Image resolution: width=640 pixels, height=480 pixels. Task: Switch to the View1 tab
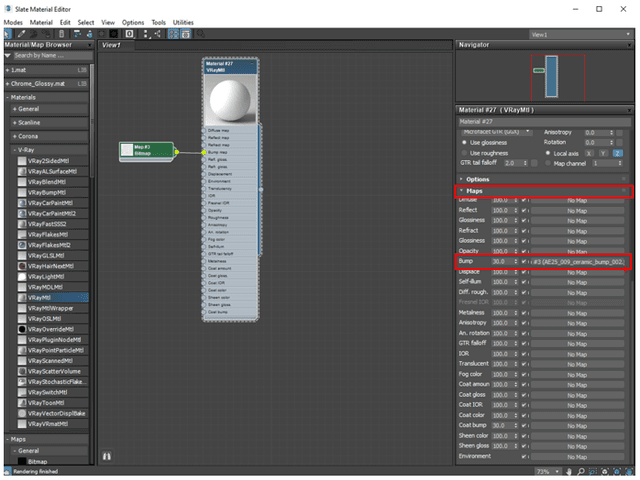(116, 45)
